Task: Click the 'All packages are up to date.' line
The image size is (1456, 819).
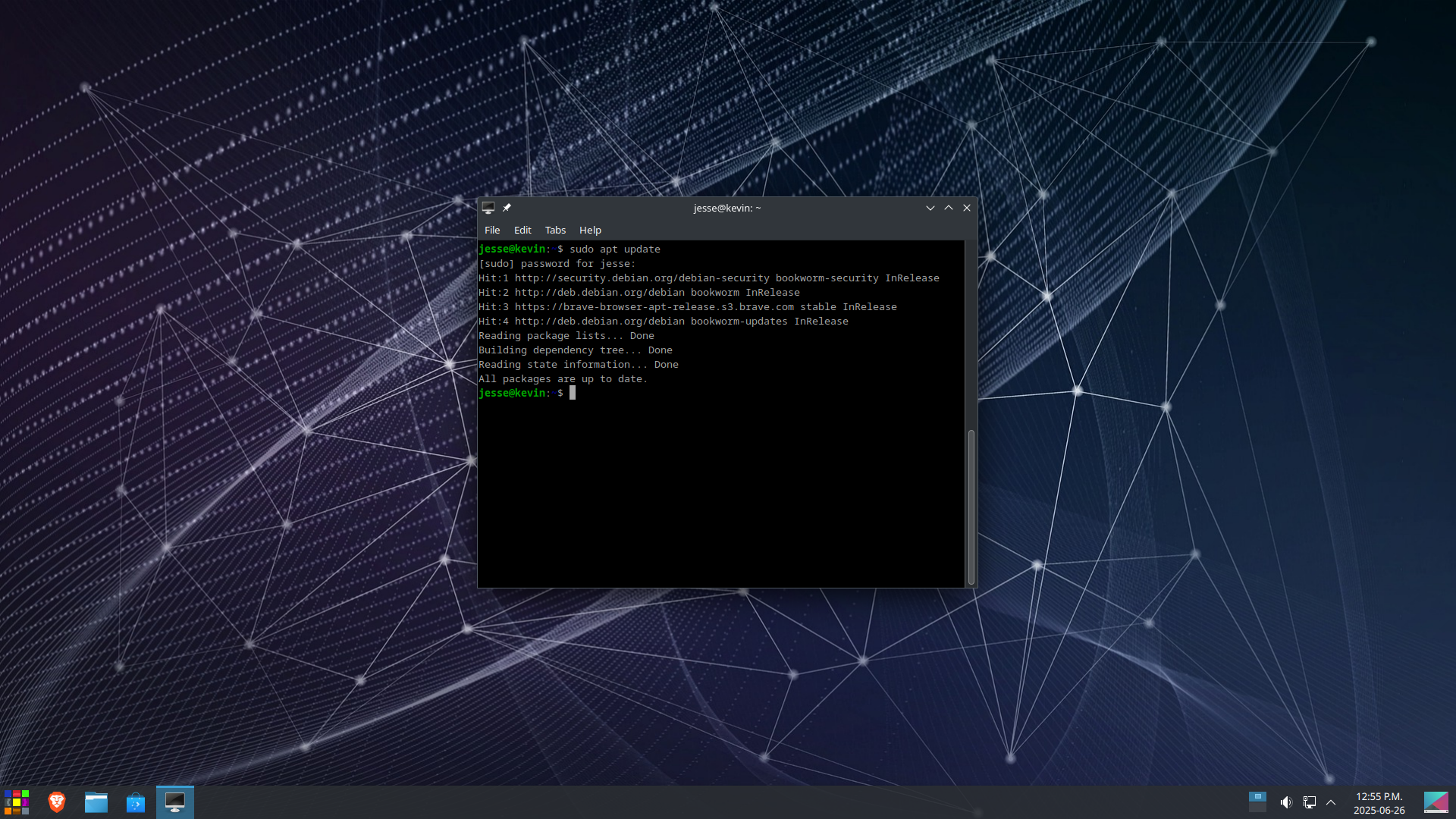Action: pyautogui.click(x=563, y=378)
